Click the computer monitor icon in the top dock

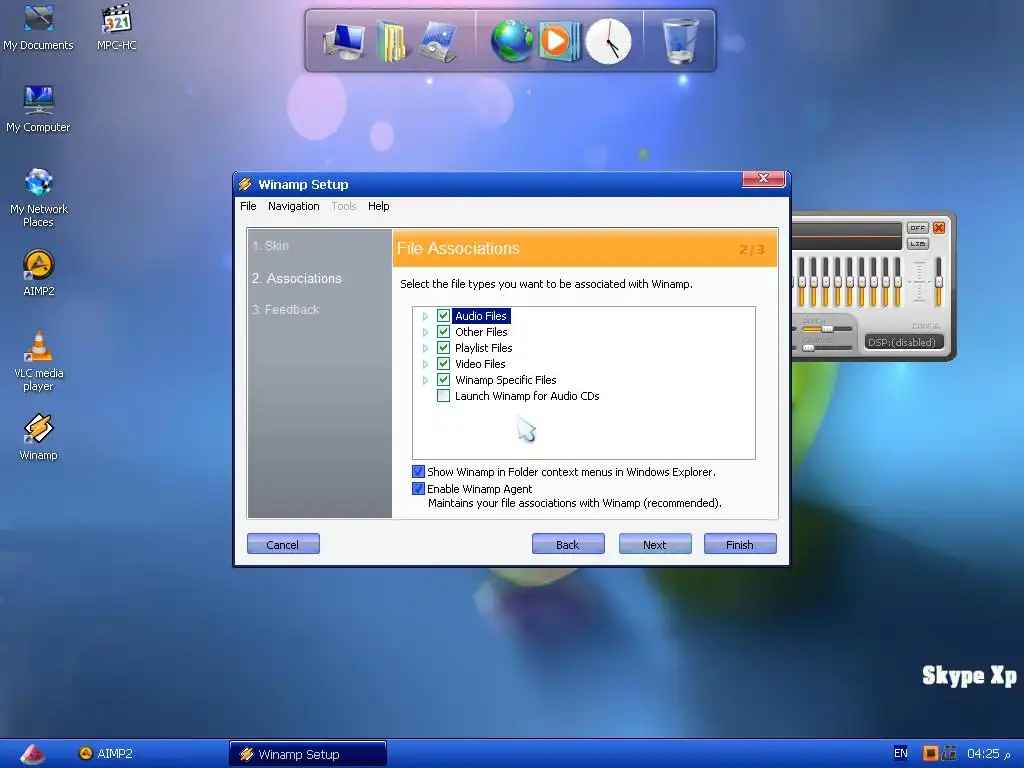[344, 41]
